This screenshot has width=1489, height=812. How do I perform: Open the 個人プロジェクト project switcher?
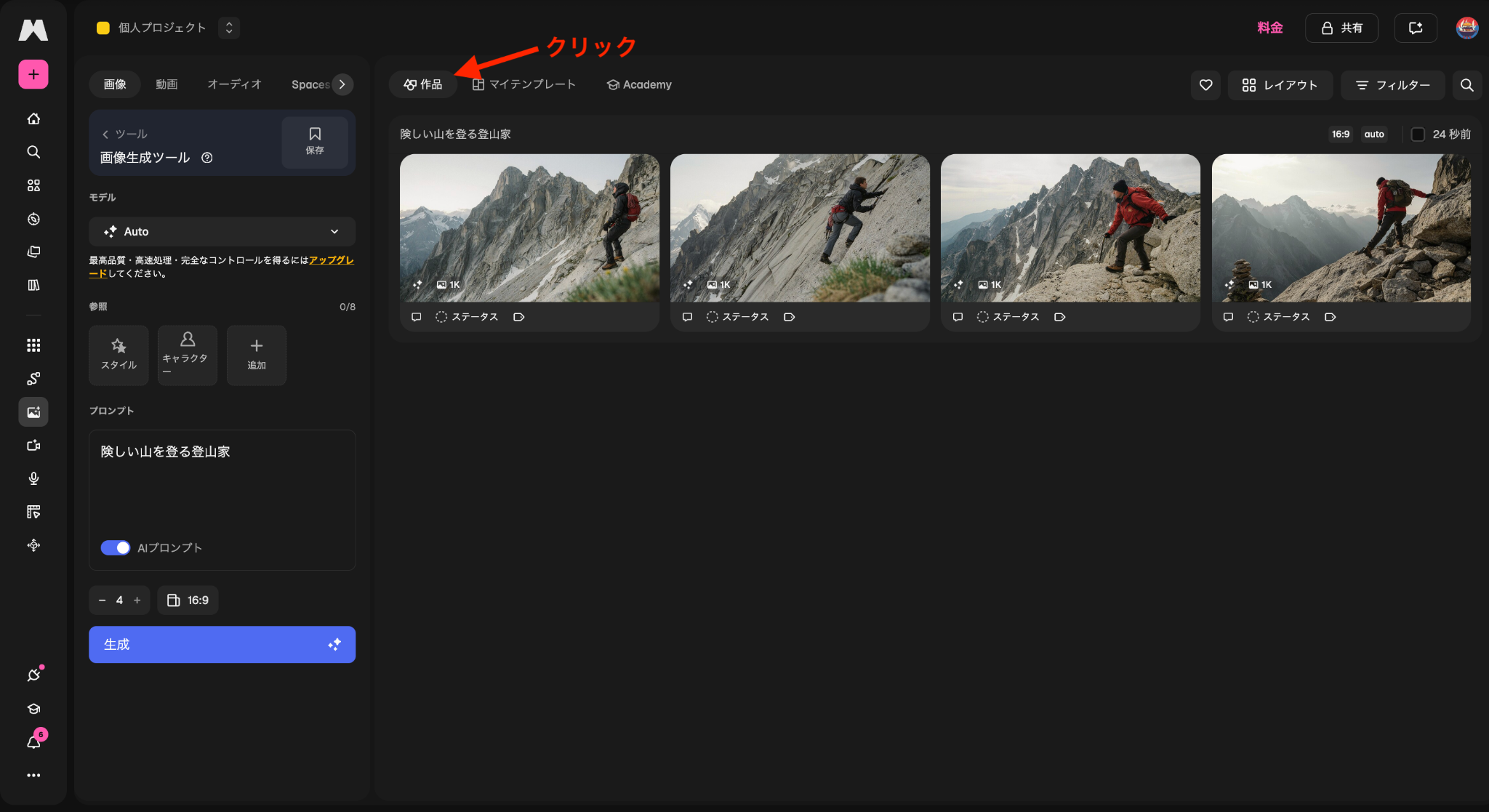click(x=167, y=28)
